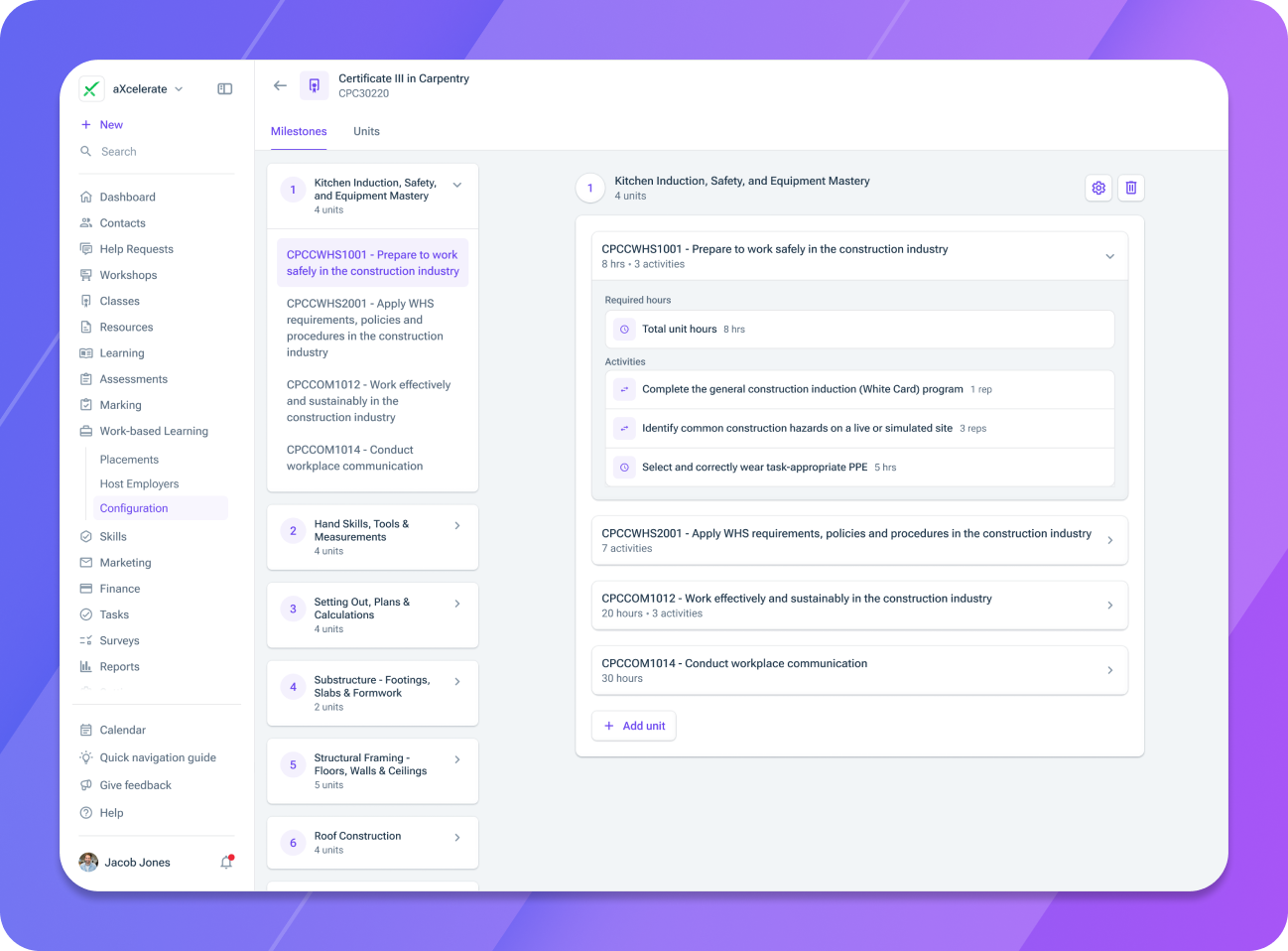Switch to the Units tab
This screenshot has height=951, width=1288.
366,131
